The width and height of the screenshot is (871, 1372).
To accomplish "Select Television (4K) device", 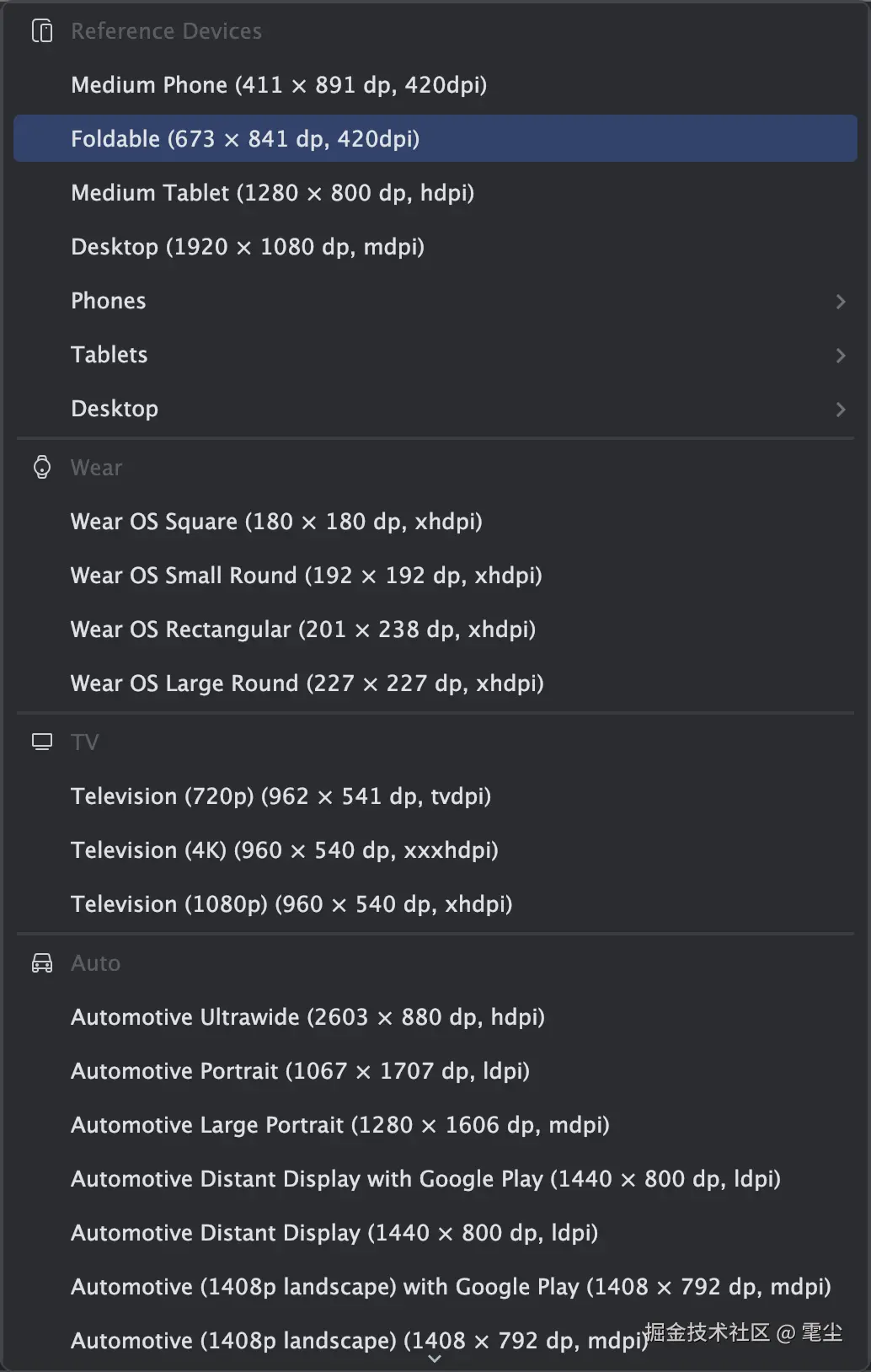I will pyautogui.click(x=284, y=850).
